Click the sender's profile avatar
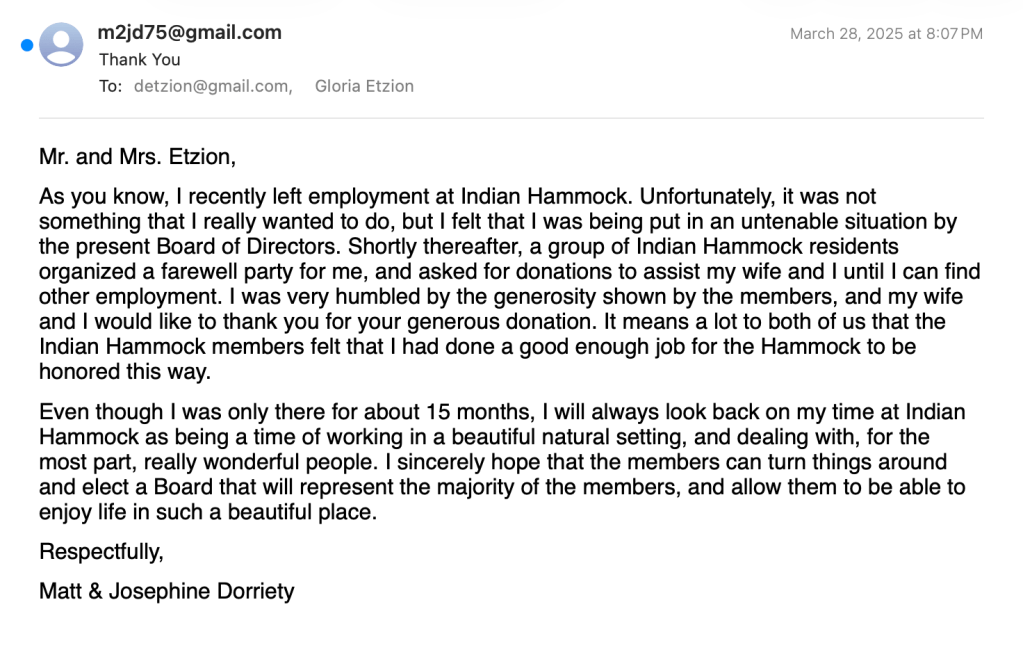 (61, 44)
